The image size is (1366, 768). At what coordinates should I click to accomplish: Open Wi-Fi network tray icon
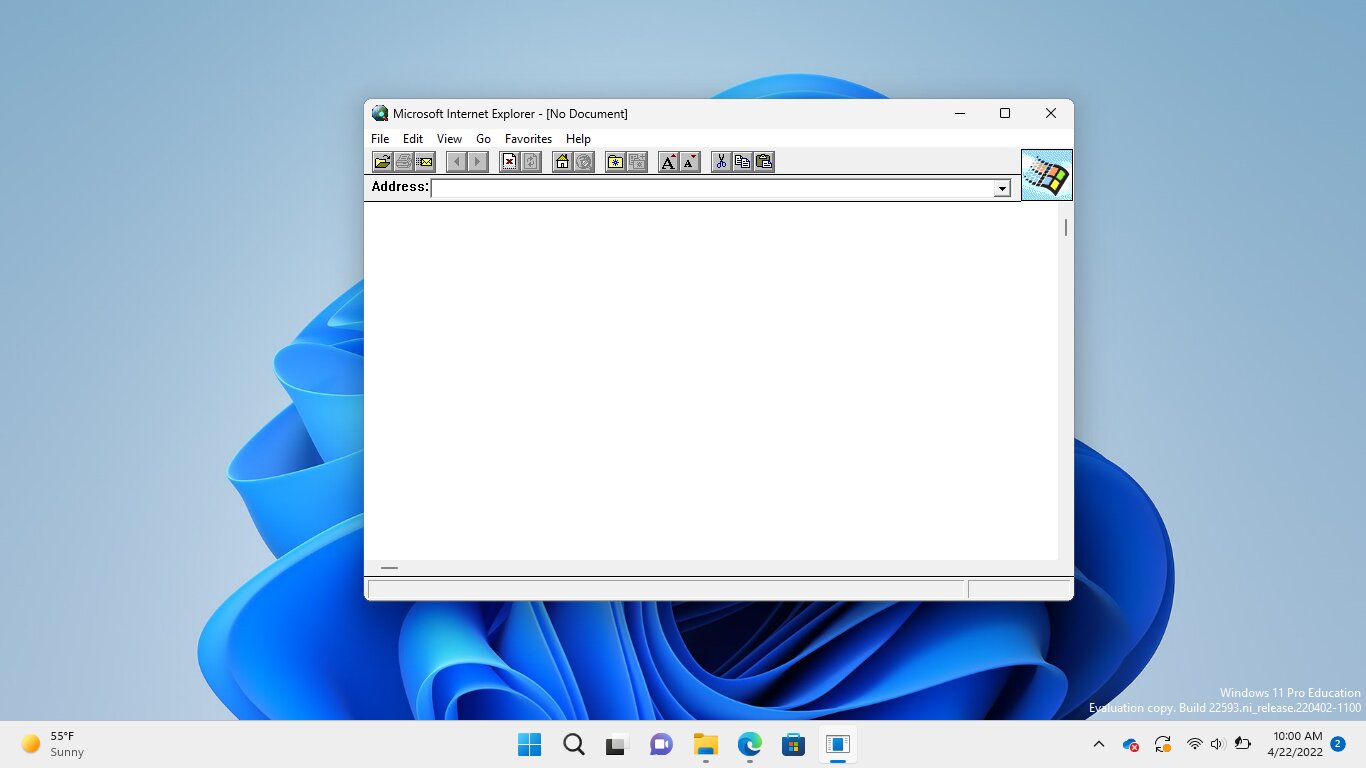point(1194,744)
